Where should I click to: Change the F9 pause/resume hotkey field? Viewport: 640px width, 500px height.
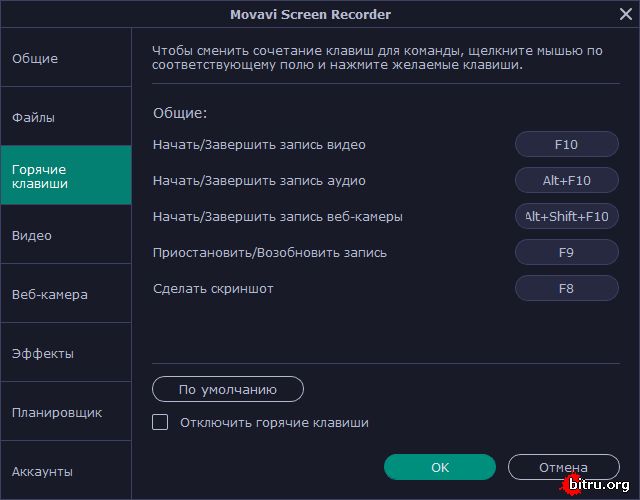(x=567, y=252)
